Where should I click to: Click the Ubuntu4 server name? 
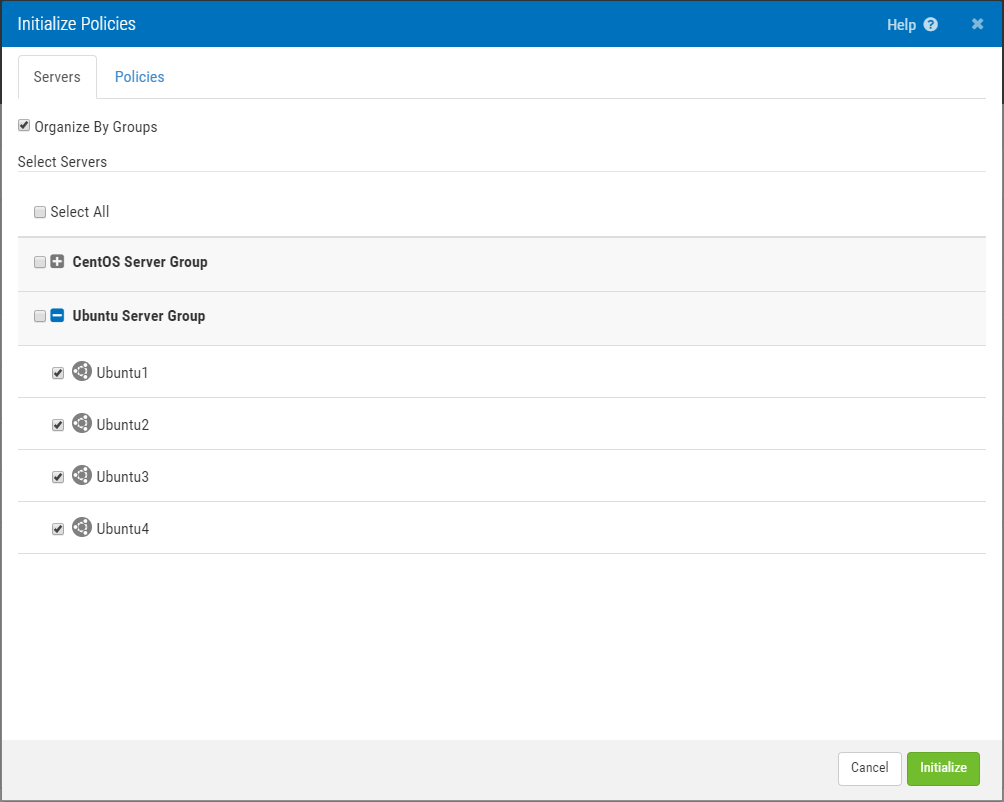point(123,528)
